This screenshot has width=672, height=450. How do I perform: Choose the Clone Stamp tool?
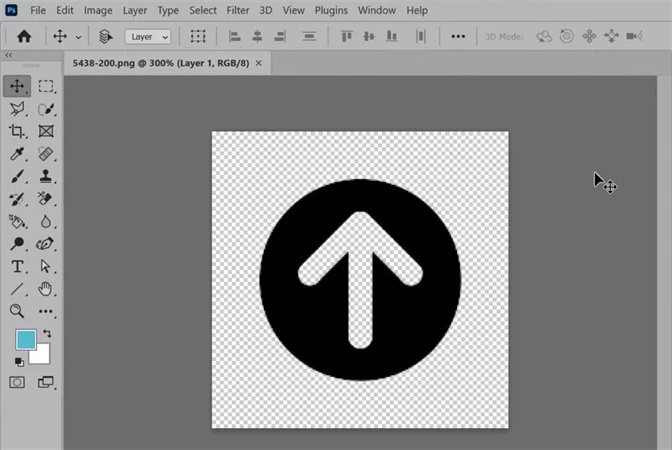pos(46,176)
